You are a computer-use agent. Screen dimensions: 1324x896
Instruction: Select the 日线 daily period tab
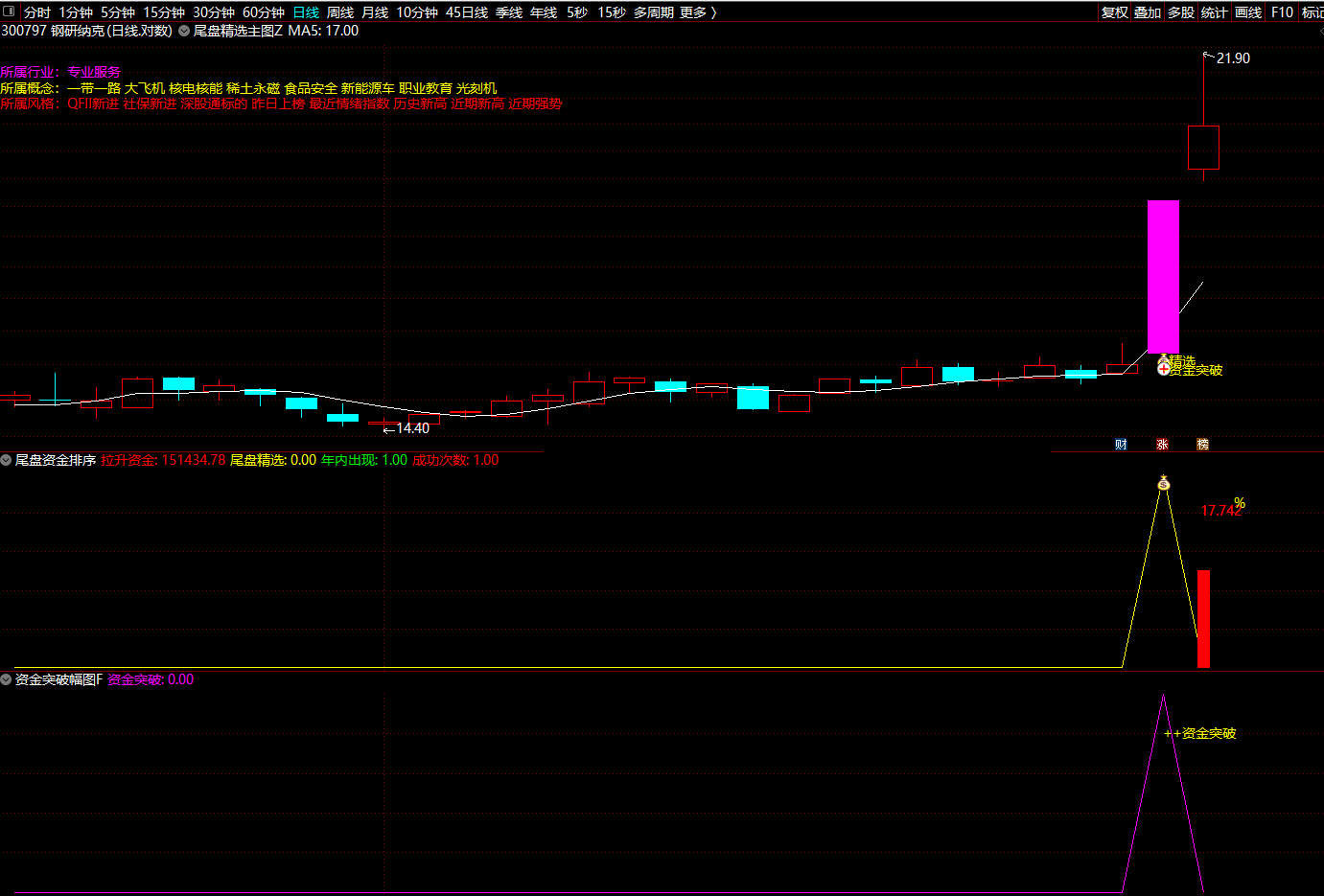[x=306, y=12]
